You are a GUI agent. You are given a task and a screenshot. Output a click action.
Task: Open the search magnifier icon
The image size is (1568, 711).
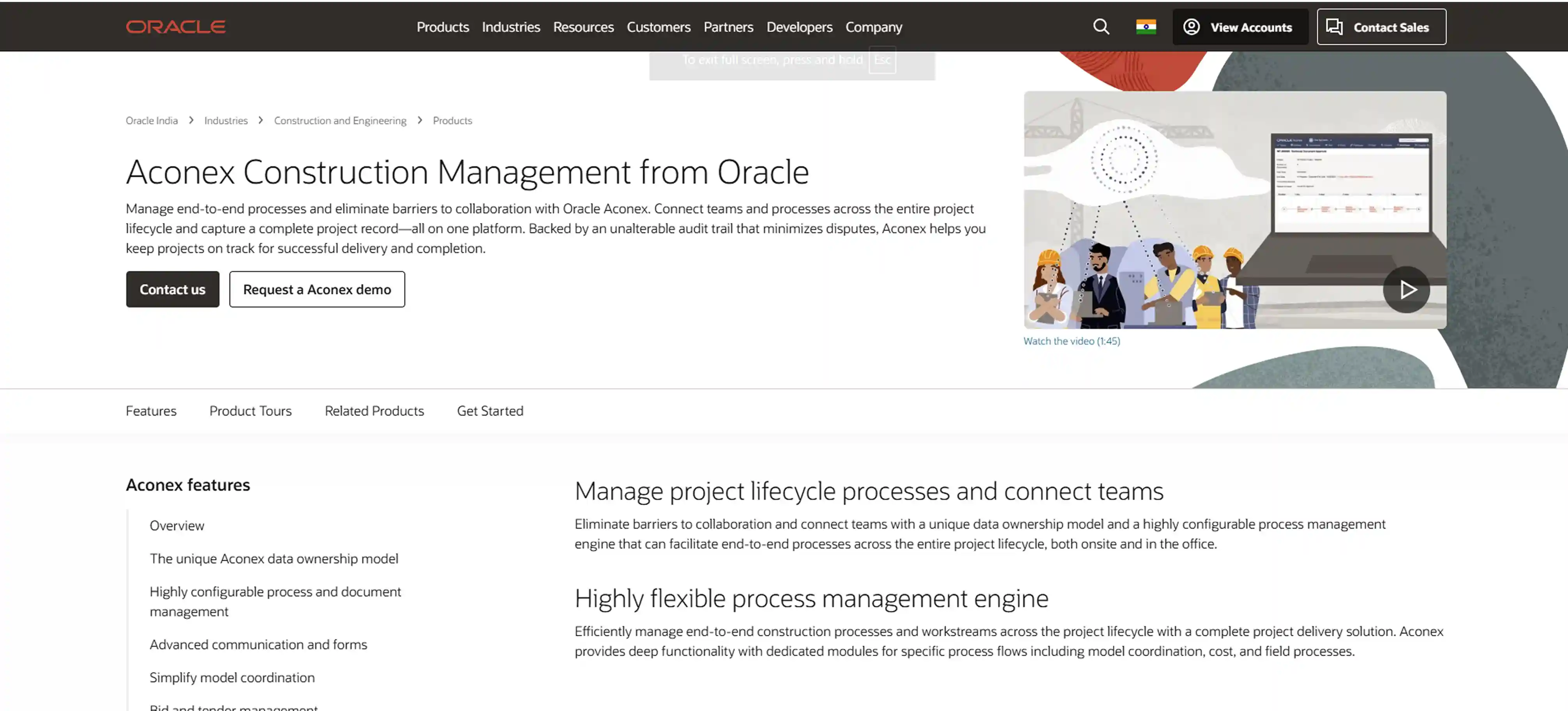pos(1100,27)
